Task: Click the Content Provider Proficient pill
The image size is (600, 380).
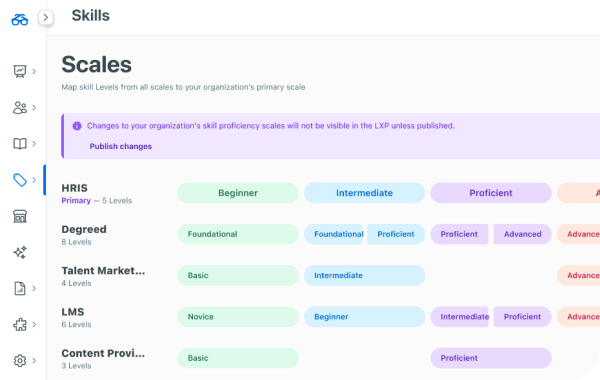Action: pyautogui.click(x=491, y=358)
